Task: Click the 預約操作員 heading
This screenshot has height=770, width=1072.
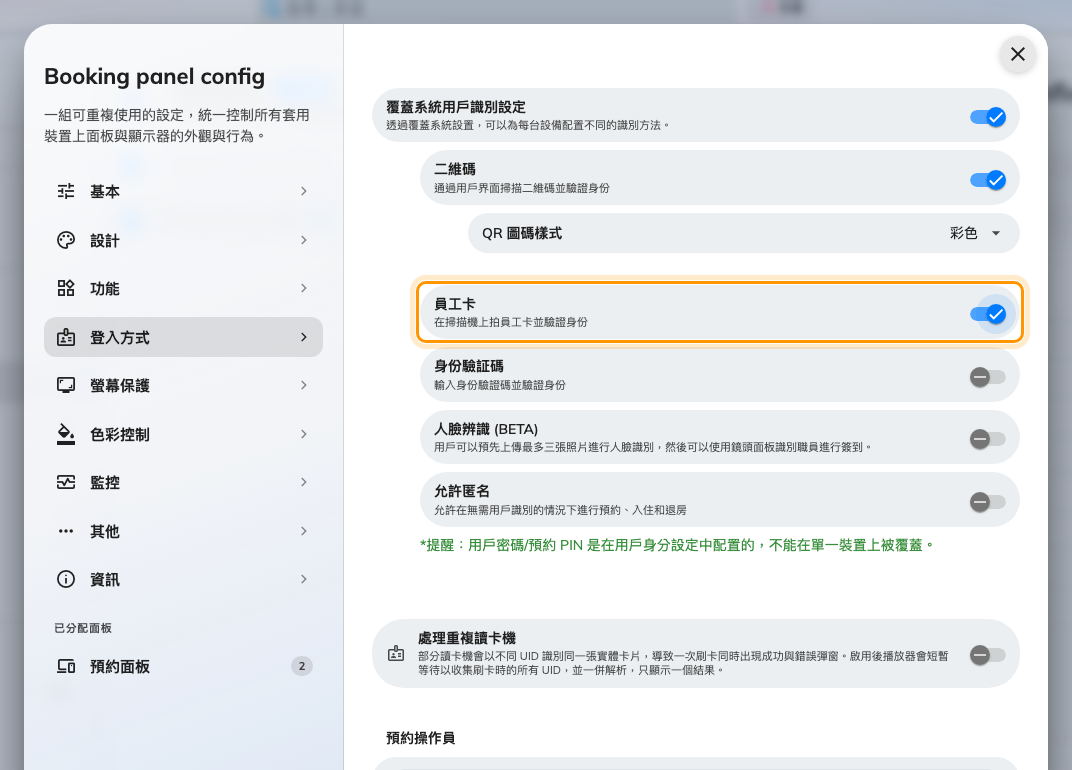Action: click(x=420, y=738)
